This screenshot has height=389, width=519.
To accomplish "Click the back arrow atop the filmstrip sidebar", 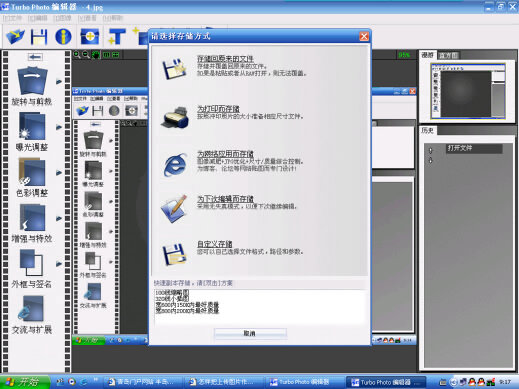I will [x=35, y=57].
